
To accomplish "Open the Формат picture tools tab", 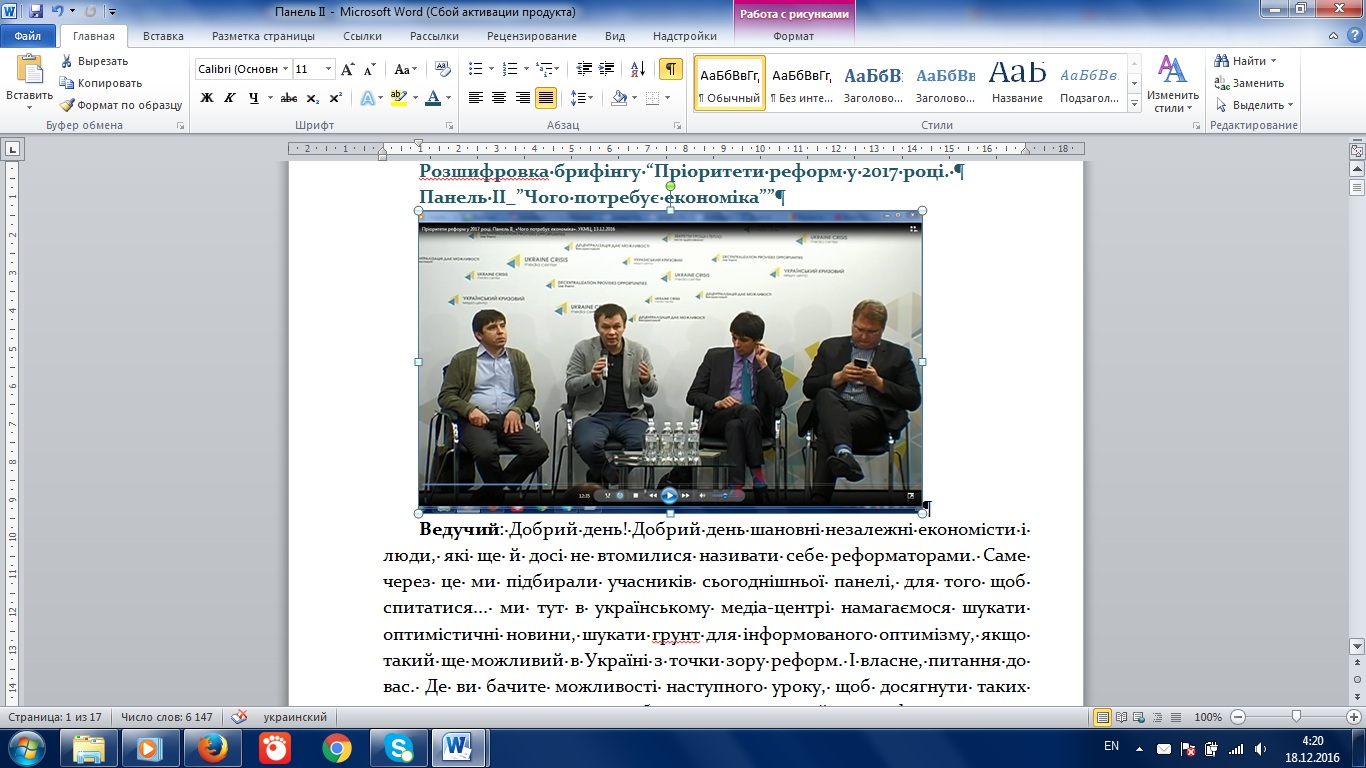I will (x=794, y=36).
